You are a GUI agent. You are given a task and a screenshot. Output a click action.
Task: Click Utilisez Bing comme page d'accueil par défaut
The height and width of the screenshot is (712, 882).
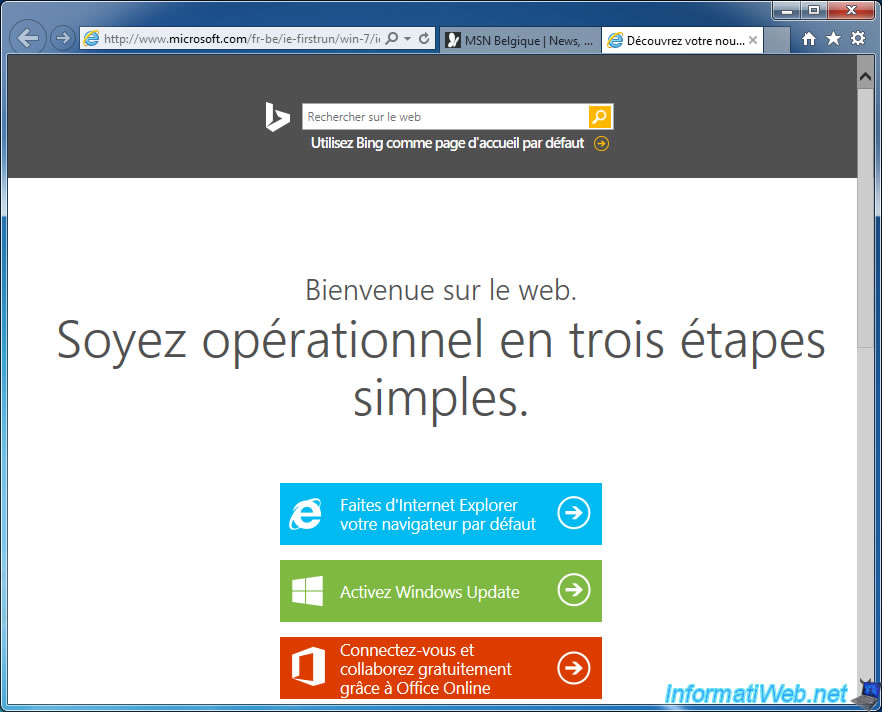point(448,143)
